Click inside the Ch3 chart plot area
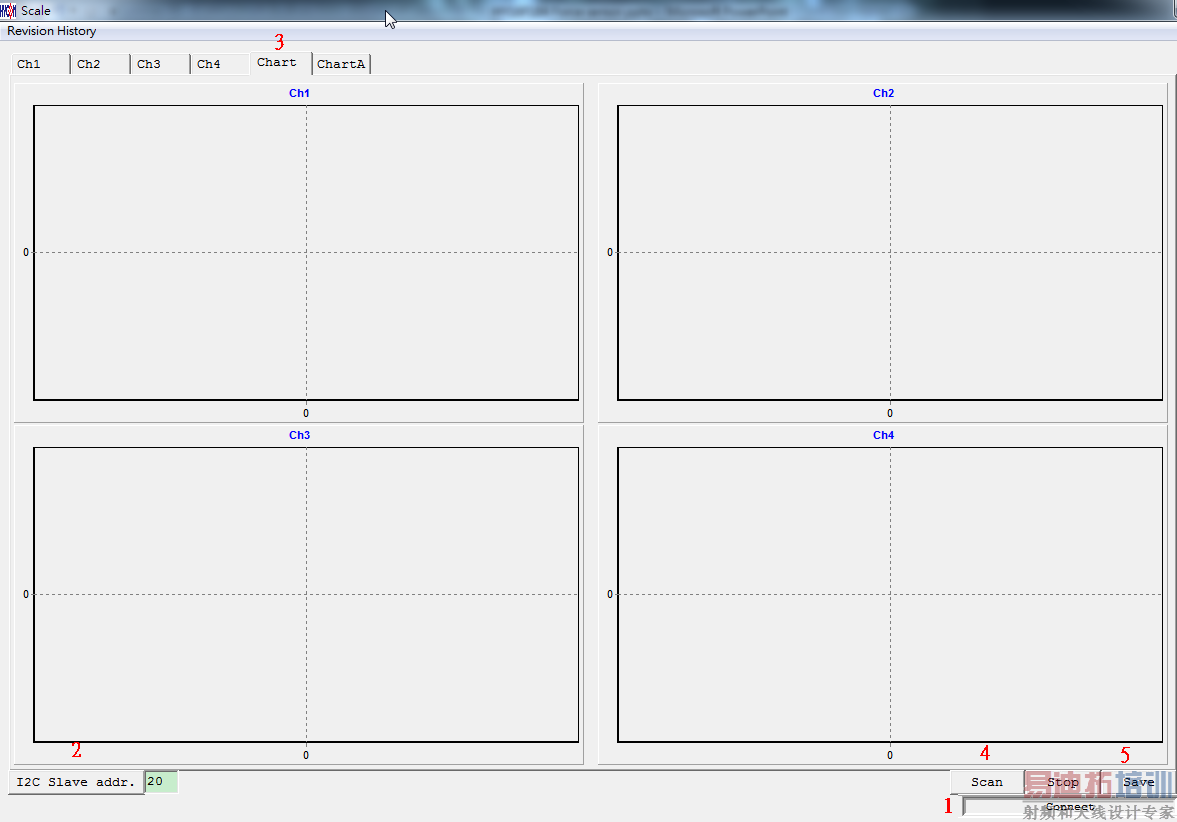The width and height of the screenshot is (1177, 822). tap(306, 595)
